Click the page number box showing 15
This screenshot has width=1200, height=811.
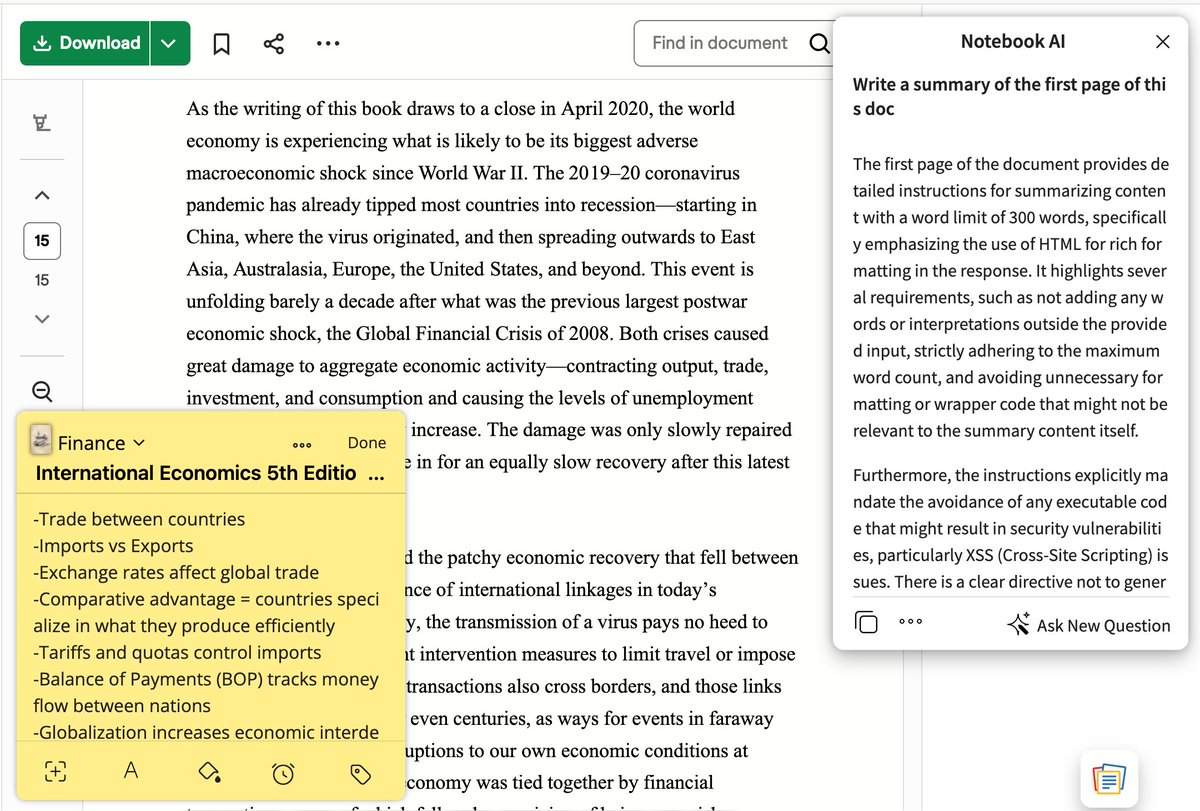click(x=42, y=241)
